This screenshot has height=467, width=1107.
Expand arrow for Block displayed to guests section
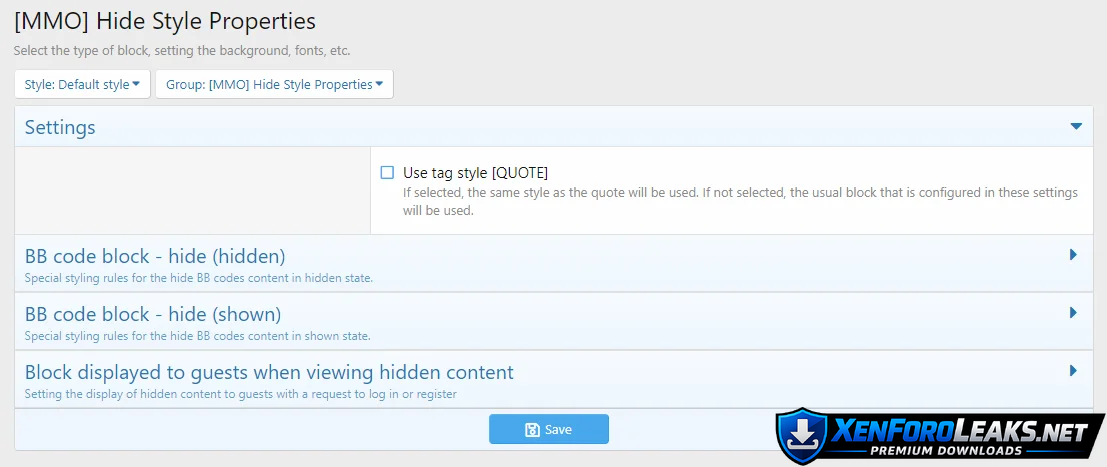pyautogui.click(x=1073, y=371)
